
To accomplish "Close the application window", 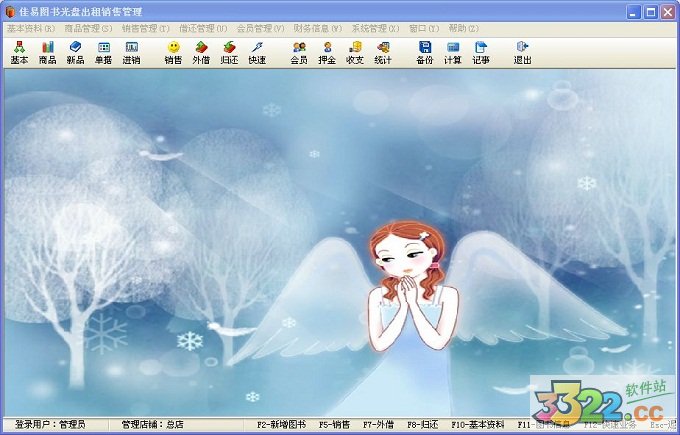I will 668,12.
